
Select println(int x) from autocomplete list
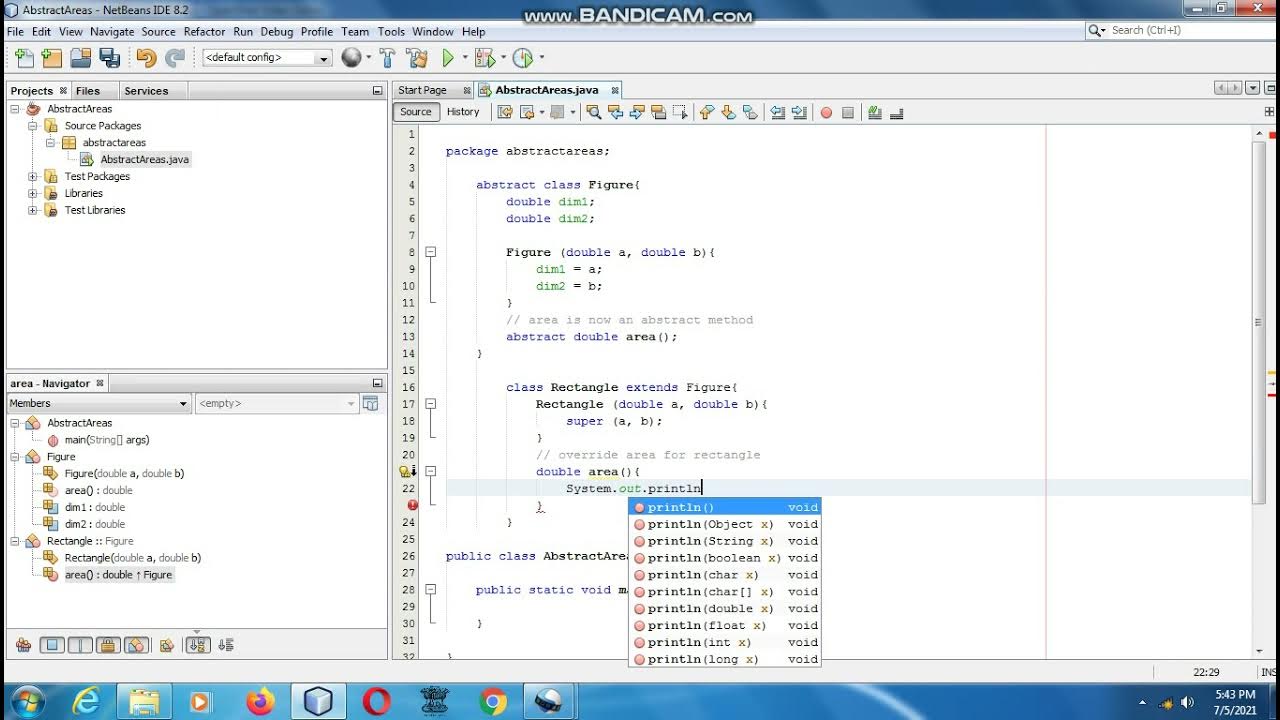(725, 642)
